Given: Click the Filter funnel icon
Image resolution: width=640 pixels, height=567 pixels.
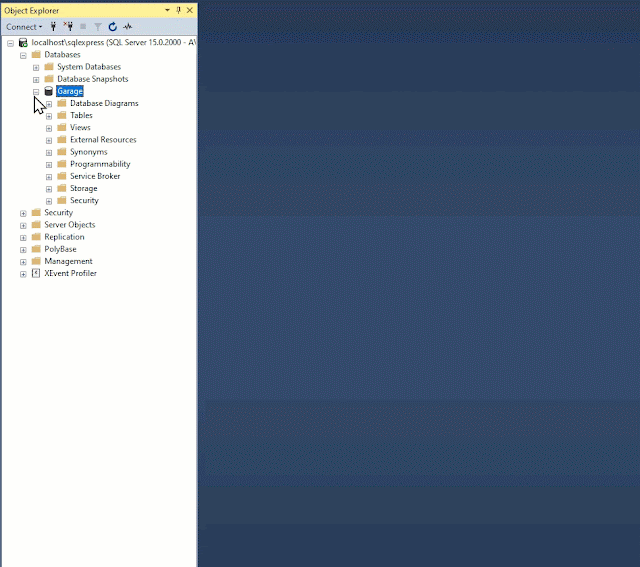Looking at the screenshot, I should (98, 27).
